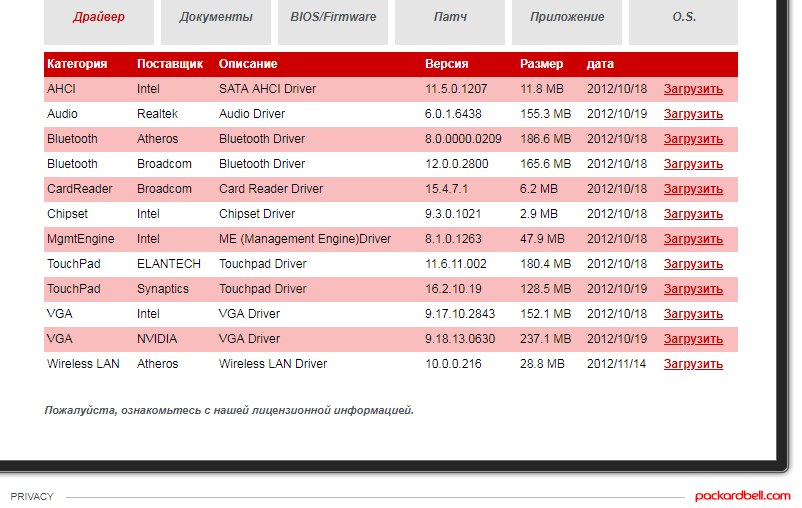The image size is (802, 508).
Task: Switch to the Приложение tab
Action: click(x=567, y=18)
